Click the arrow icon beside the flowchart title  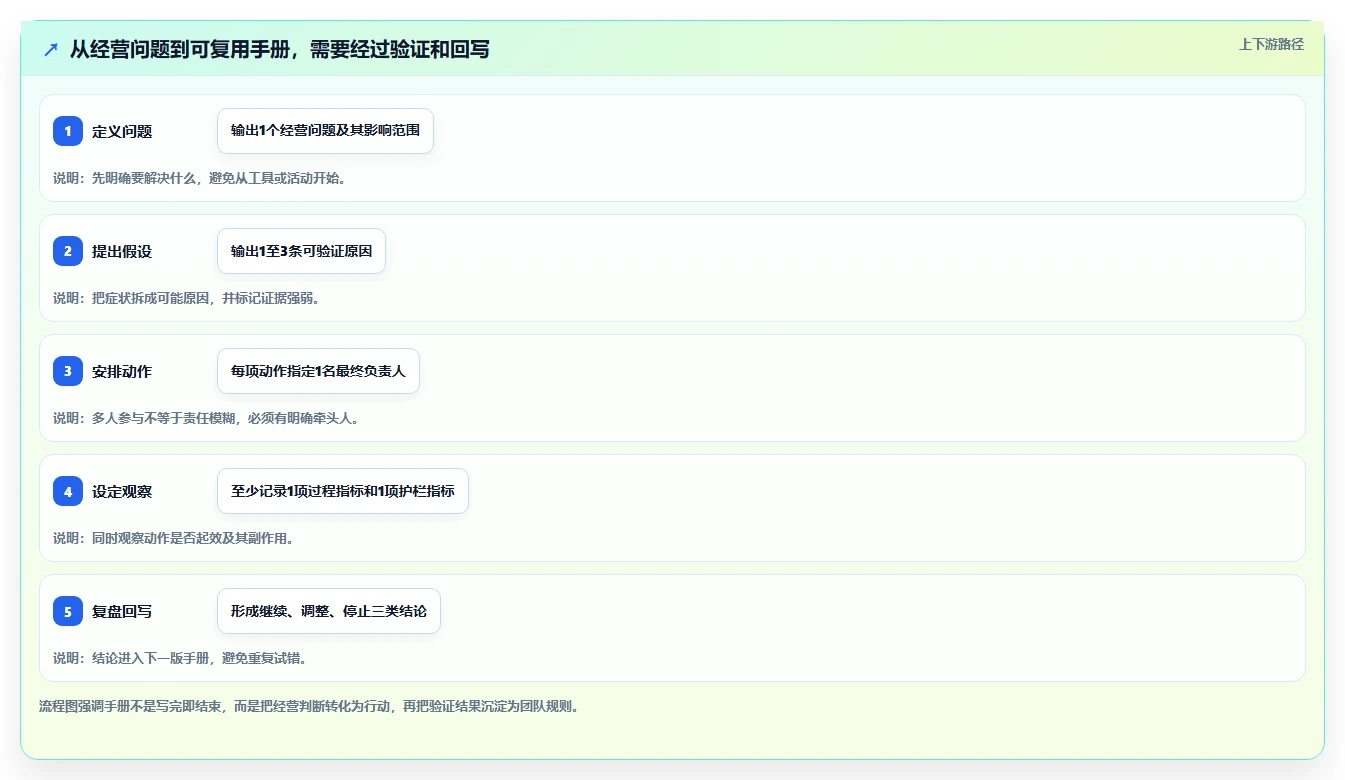(x=51, y=49)
